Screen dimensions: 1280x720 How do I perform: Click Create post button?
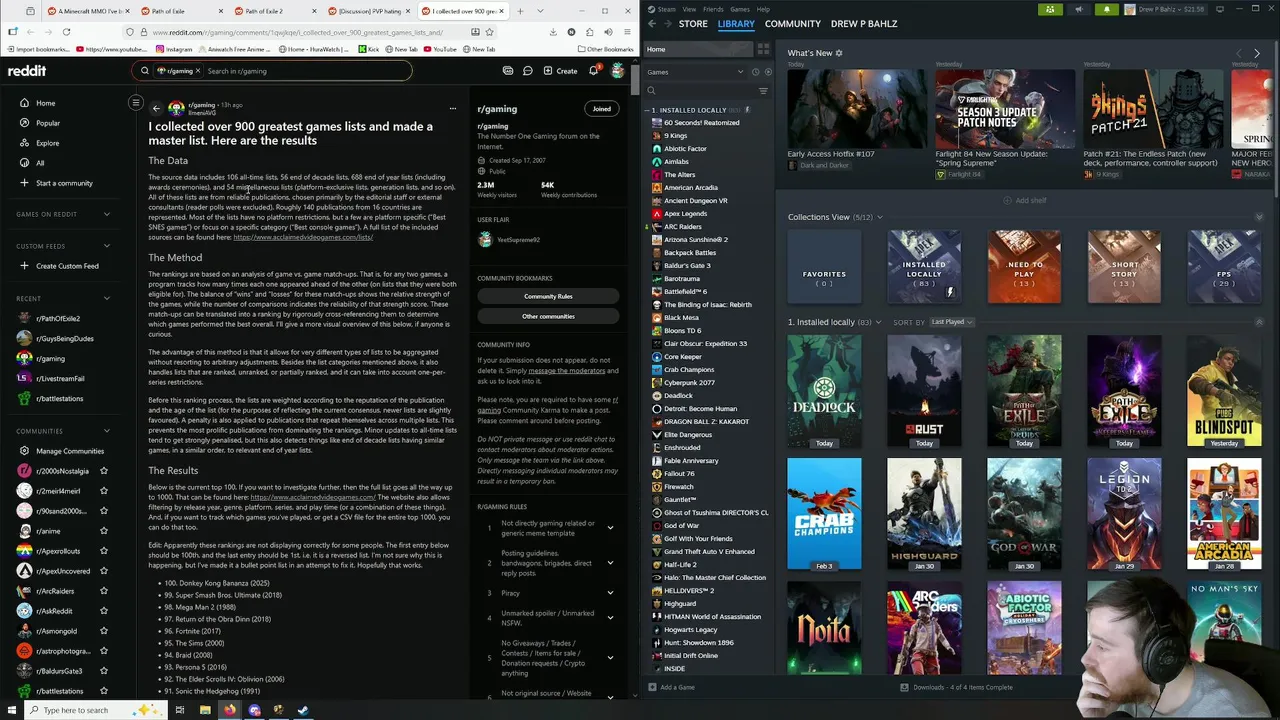tap(560, 71)
